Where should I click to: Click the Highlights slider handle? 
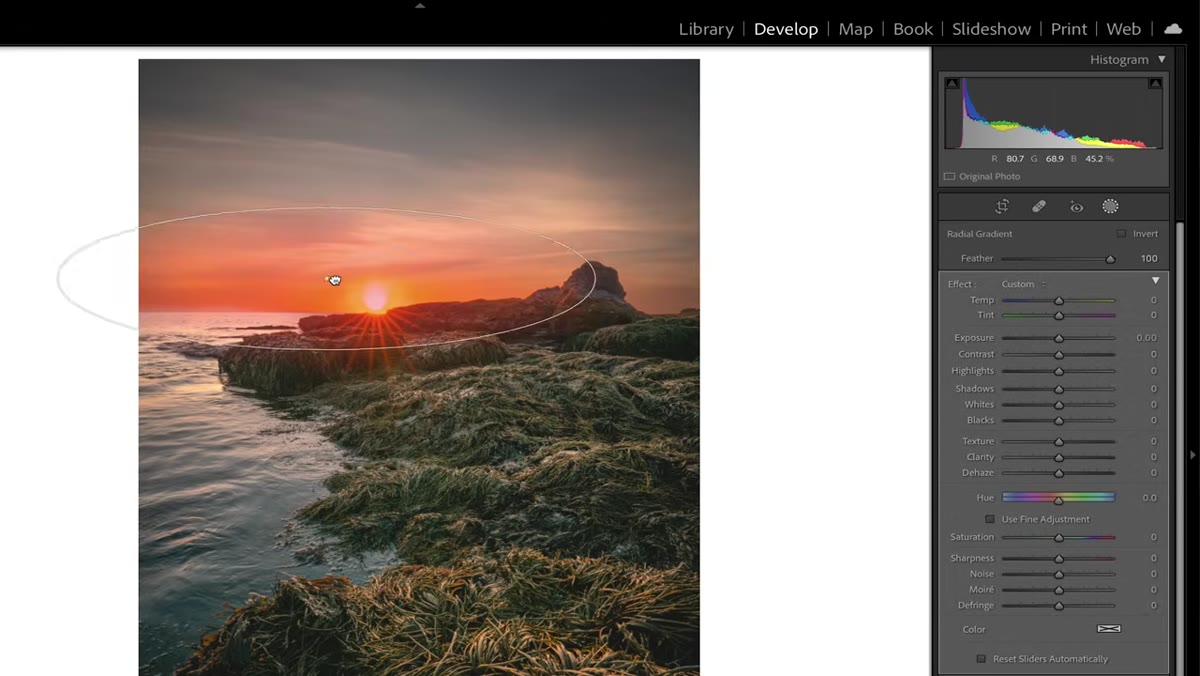[1059, 372]
